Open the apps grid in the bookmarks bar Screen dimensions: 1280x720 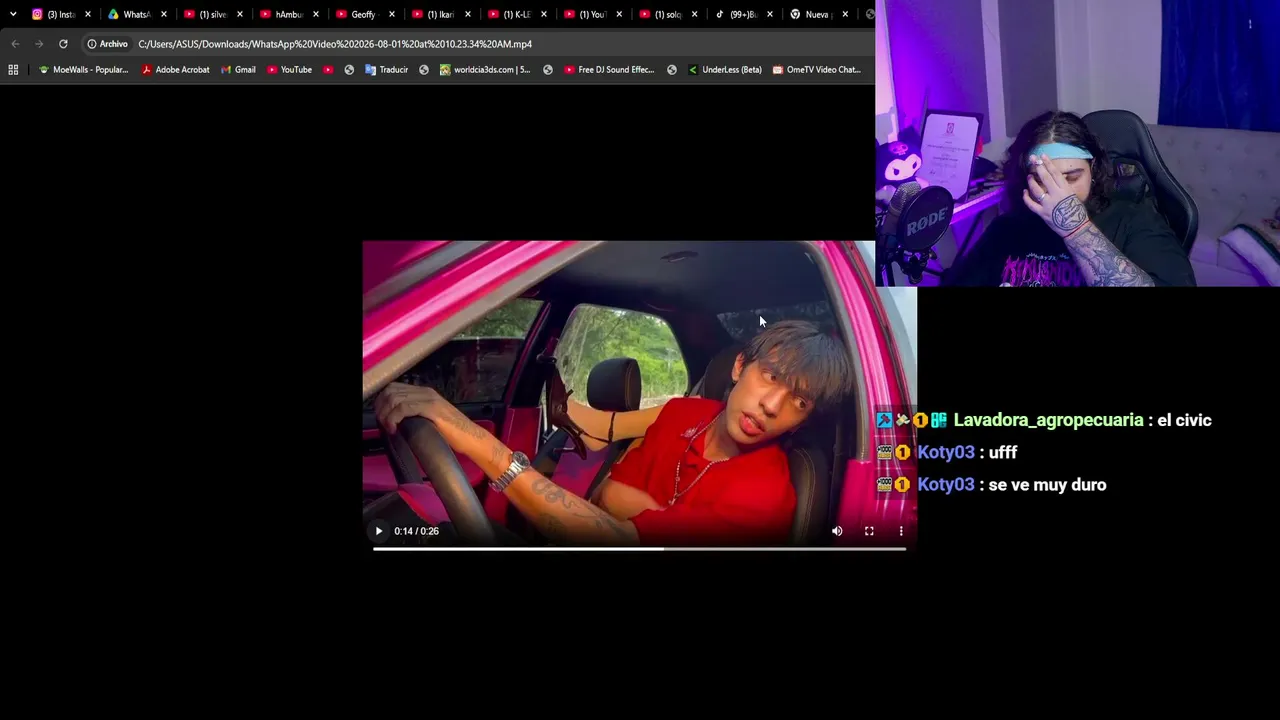(13, 69)
